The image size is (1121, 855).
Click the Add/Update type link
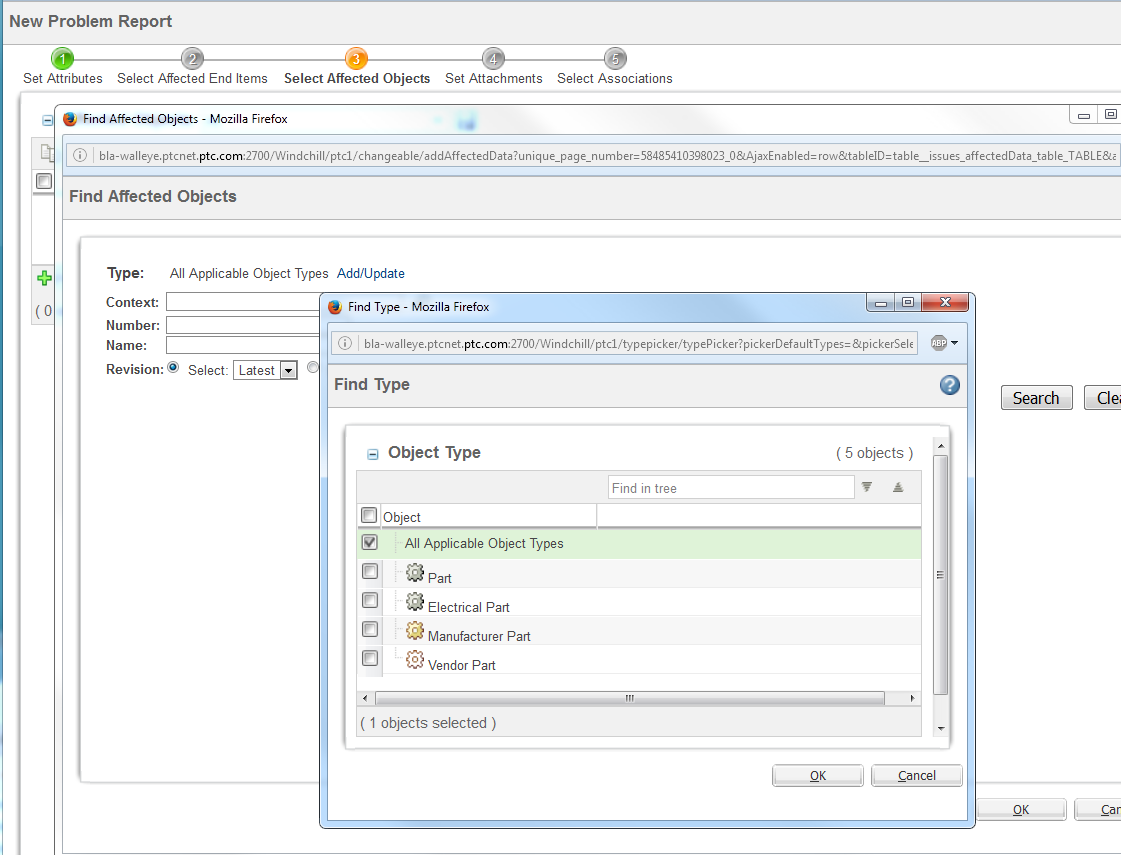pyautogui.click(x=370, y=273)
